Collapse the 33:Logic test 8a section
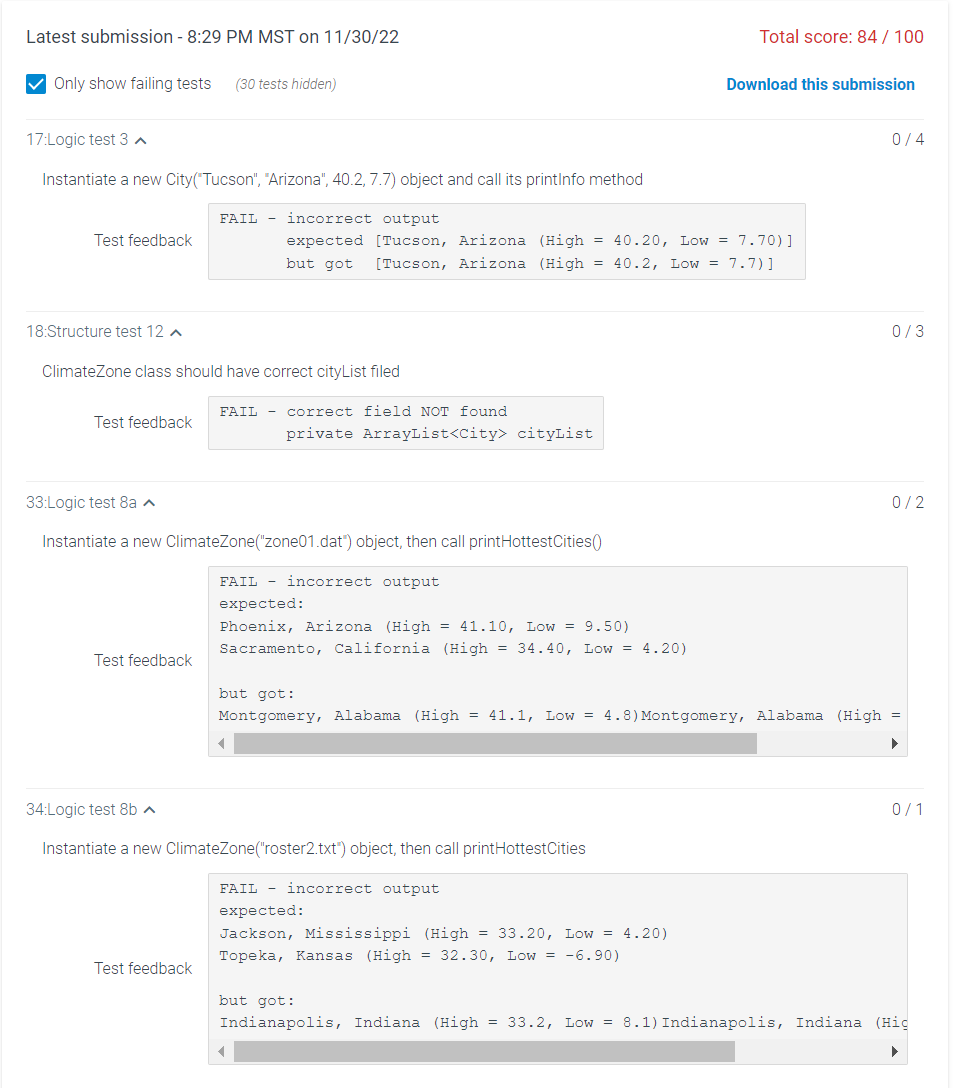 point(149,503)
